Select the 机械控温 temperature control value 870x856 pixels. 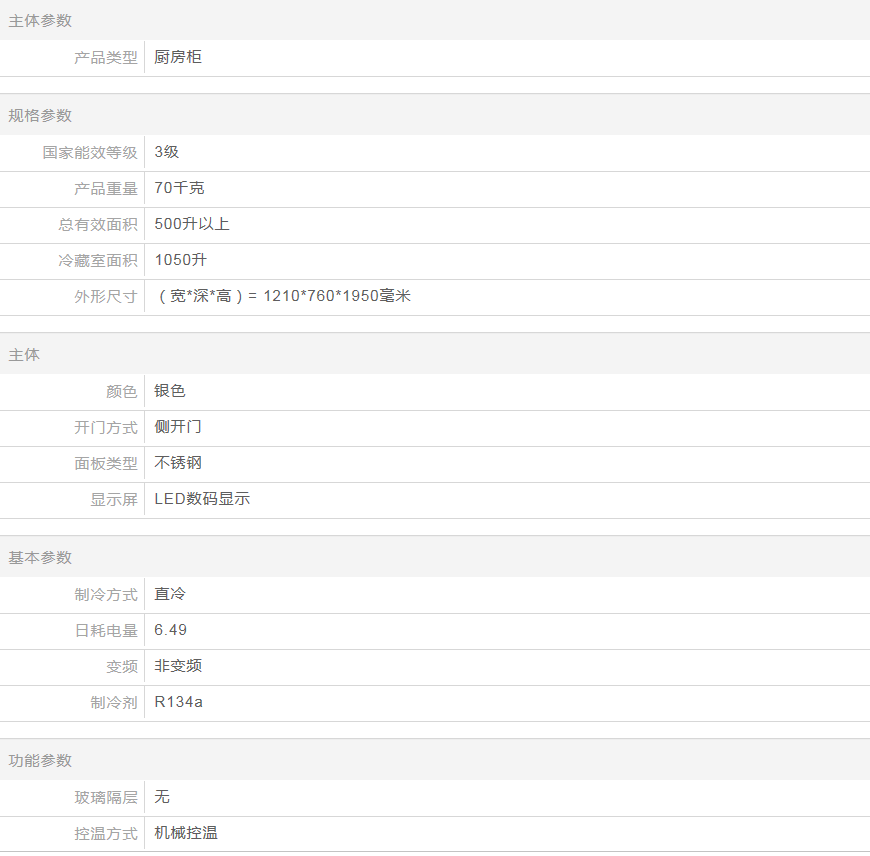tap(186, 833)
